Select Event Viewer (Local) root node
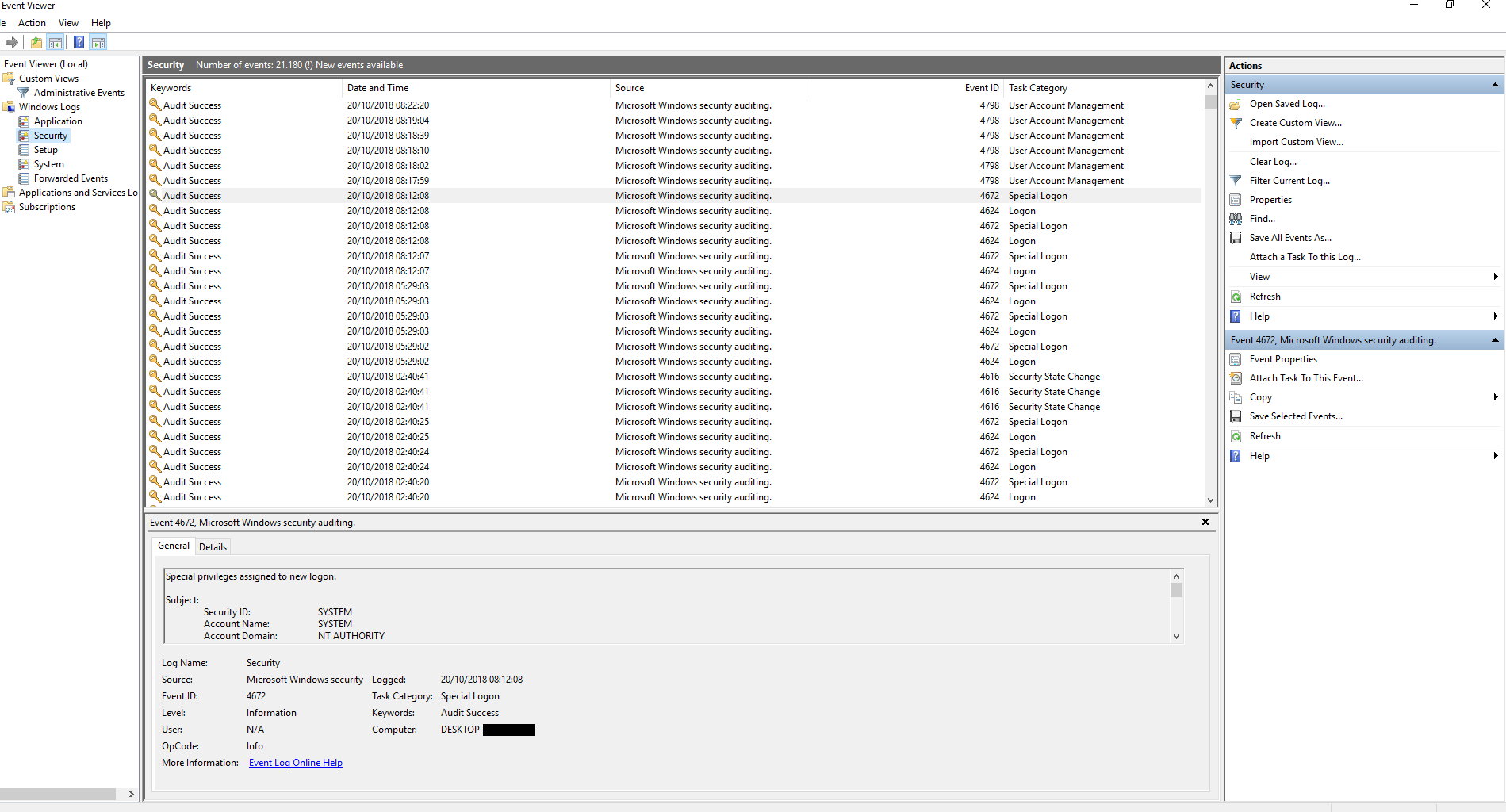The height and width of the screenshot is (812, 1506). 46,64
